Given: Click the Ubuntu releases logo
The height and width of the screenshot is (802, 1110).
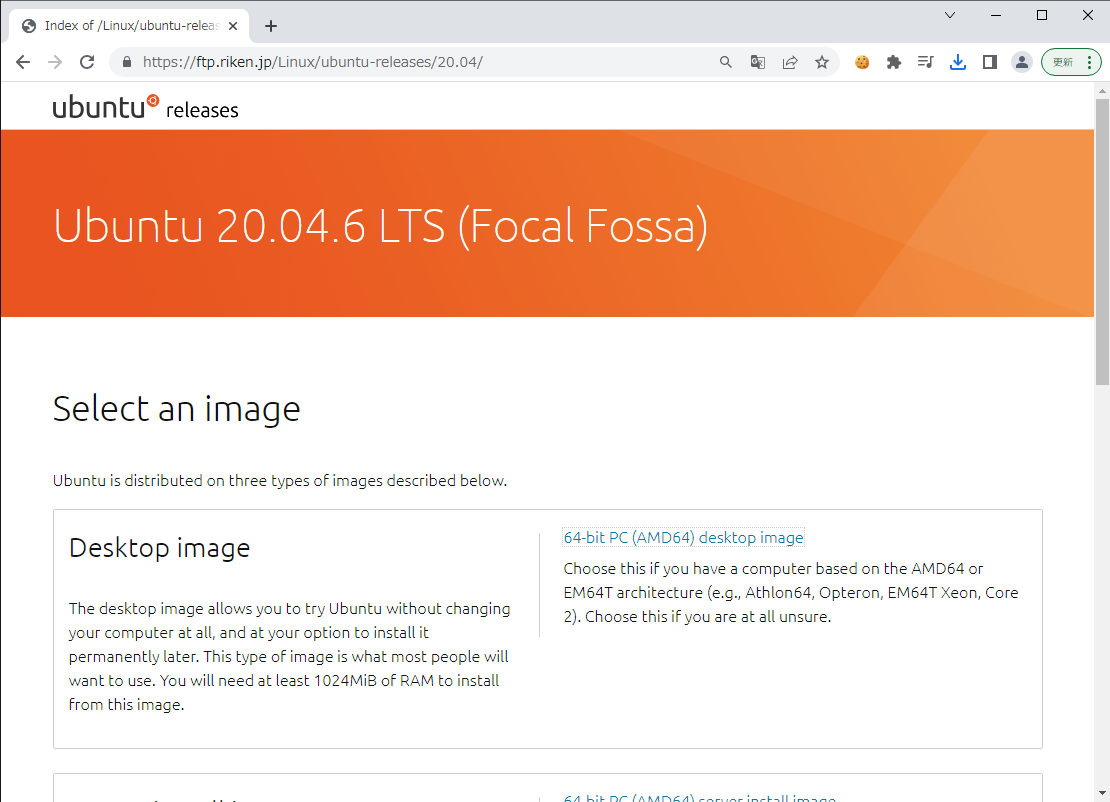Looking at the screenshot, I should 145,107.
